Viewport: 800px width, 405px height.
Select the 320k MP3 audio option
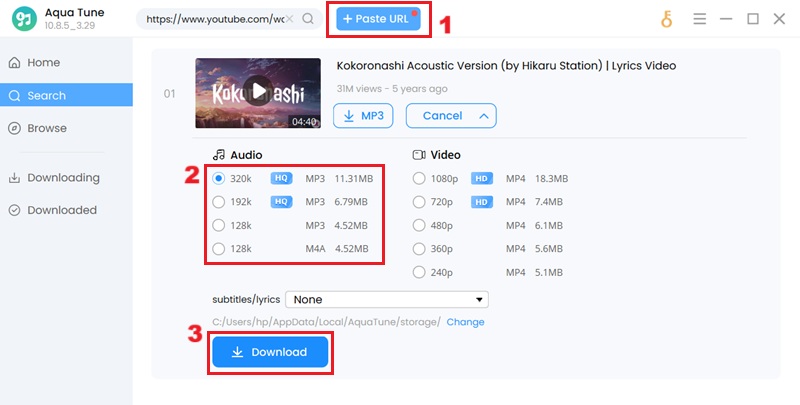point(219,179)
